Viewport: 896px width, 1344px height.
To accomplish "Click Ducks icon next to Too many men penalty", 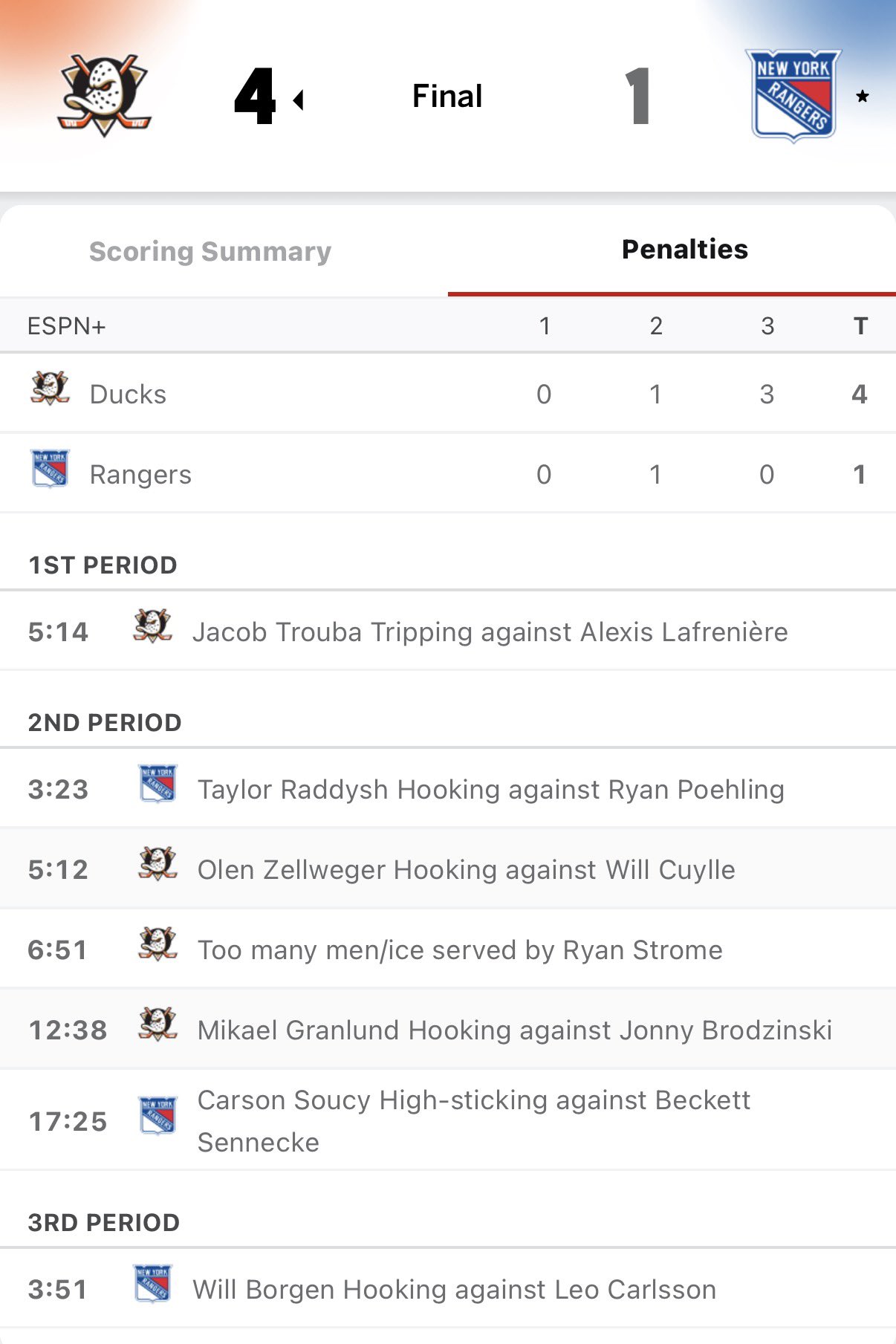I will (158, 944).
